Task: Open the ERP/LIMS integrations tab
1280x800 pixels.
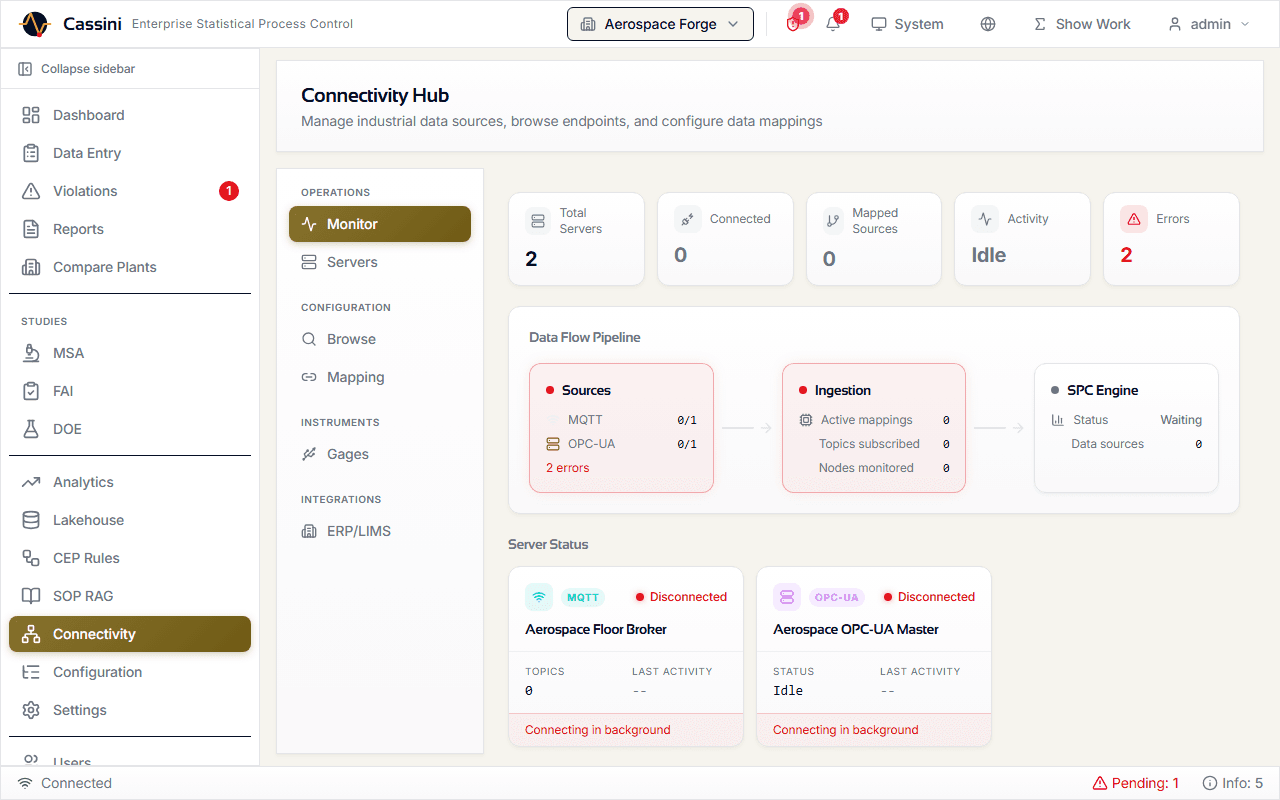Action: click(x=380, y=531)
